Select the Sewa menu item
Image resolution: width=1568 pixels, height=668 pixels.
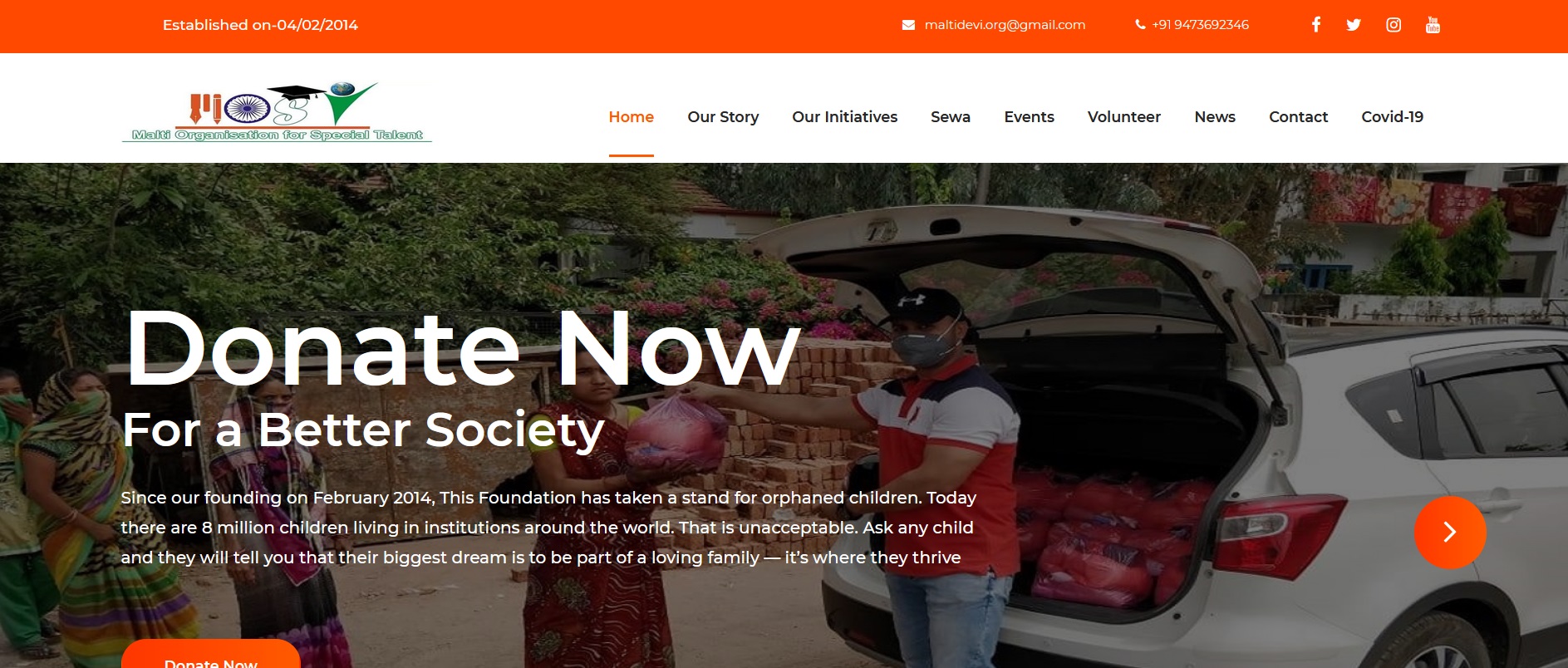pyautogui.click(x=951, y=117)
